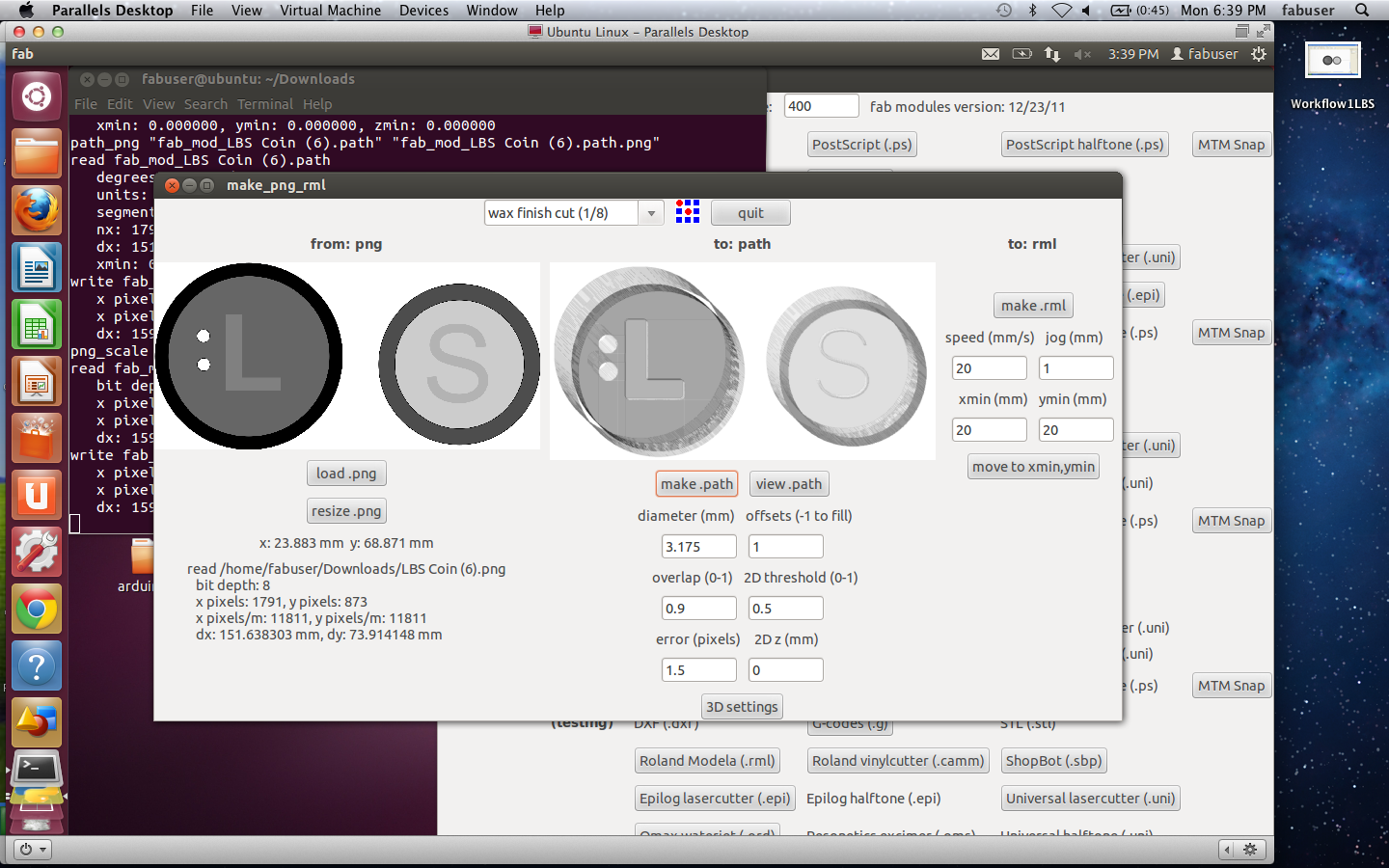
Task: Click the speed (mm/s) input field
Action: click(989, 367)
